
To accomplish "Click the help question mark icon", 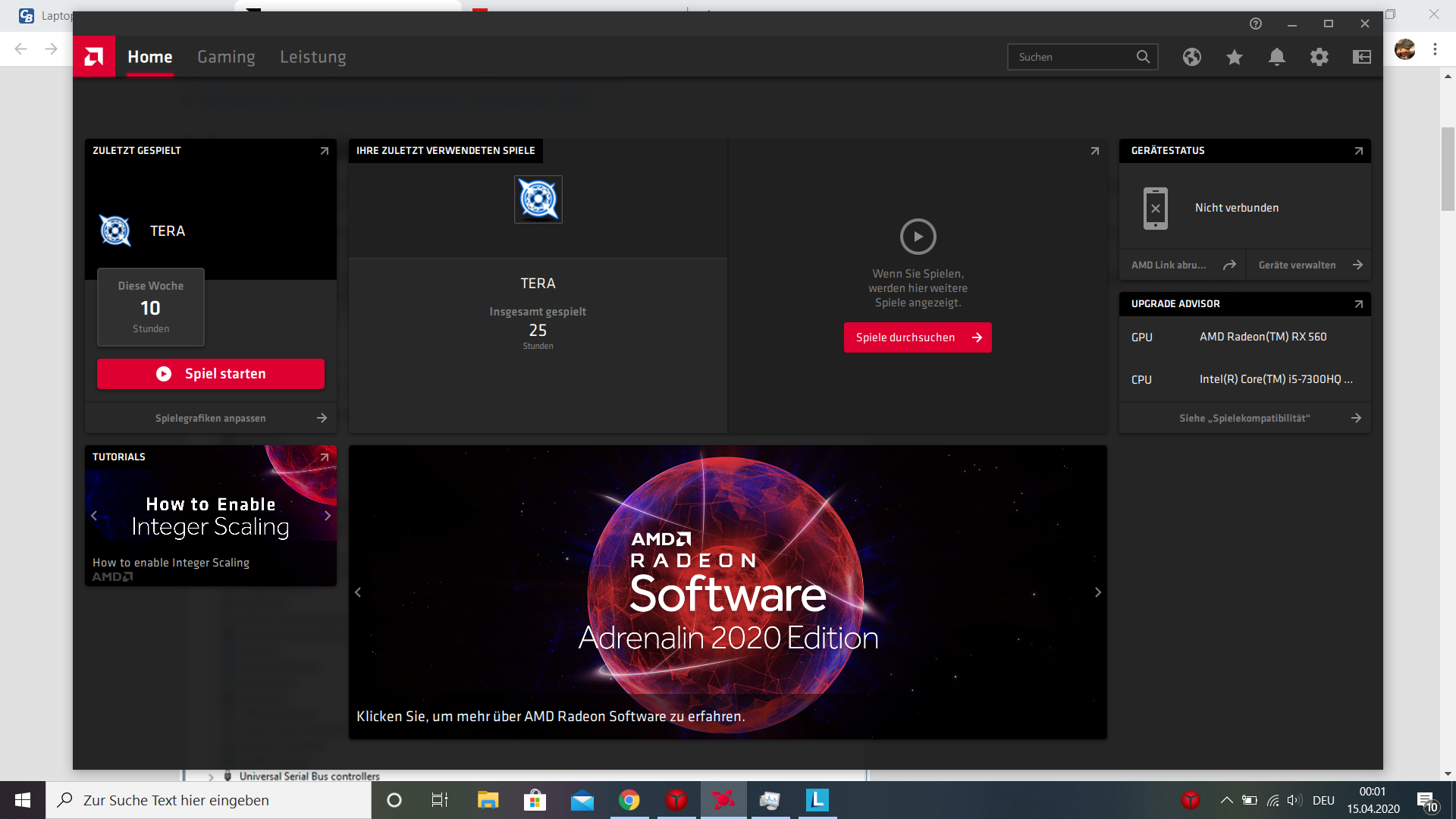I will point(1255,24).
